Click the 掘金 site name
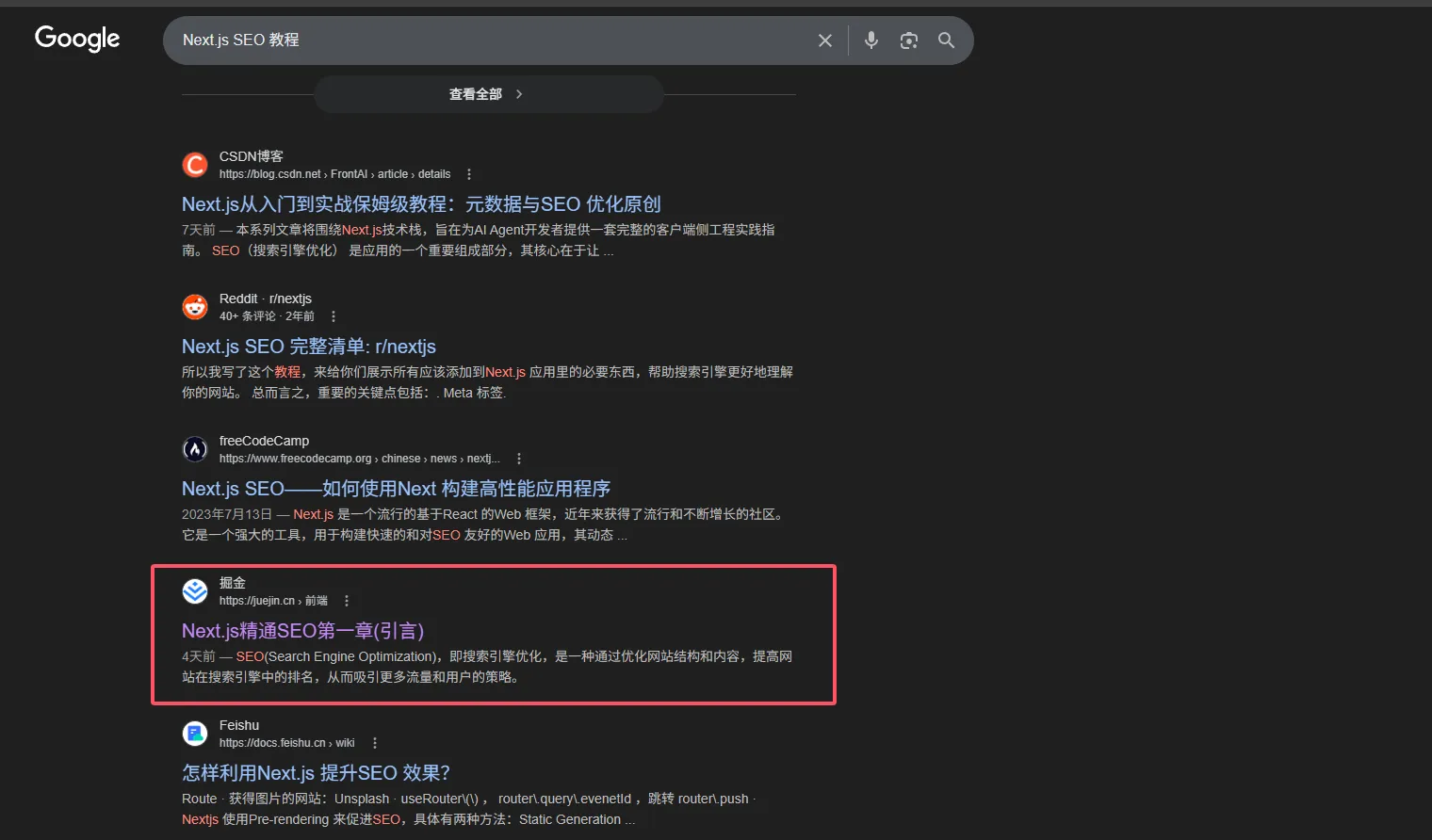 click(233, 583)
